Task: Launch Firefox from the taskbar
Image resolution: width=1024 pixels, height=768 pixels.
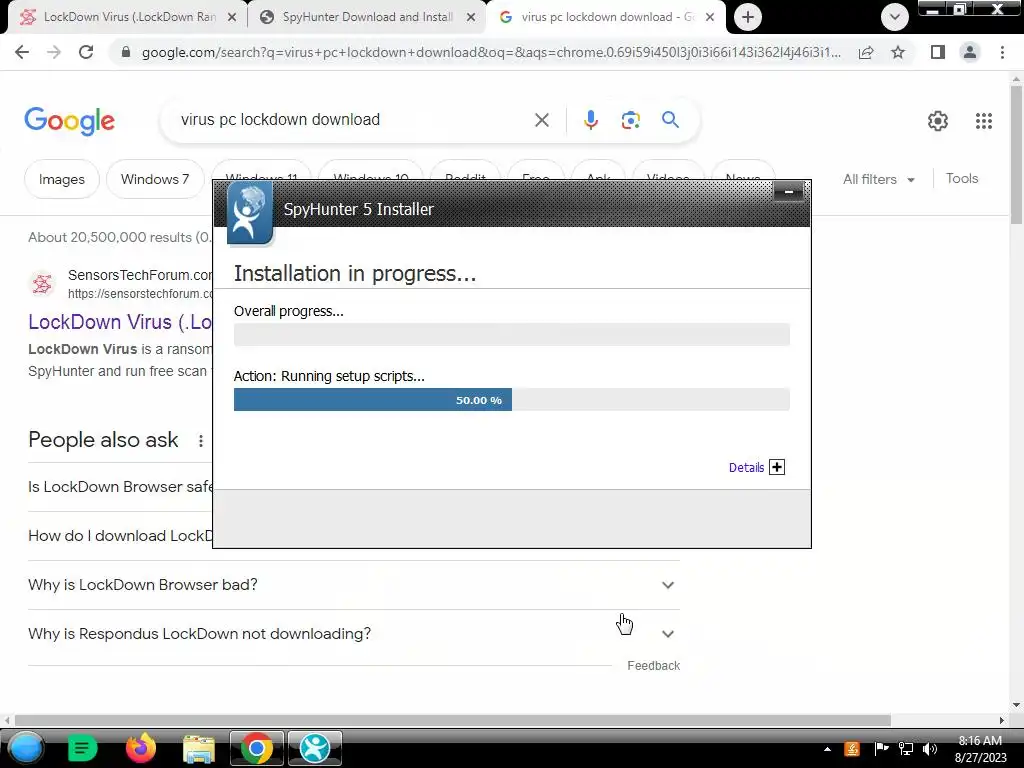Action: [x=140, y=748]
